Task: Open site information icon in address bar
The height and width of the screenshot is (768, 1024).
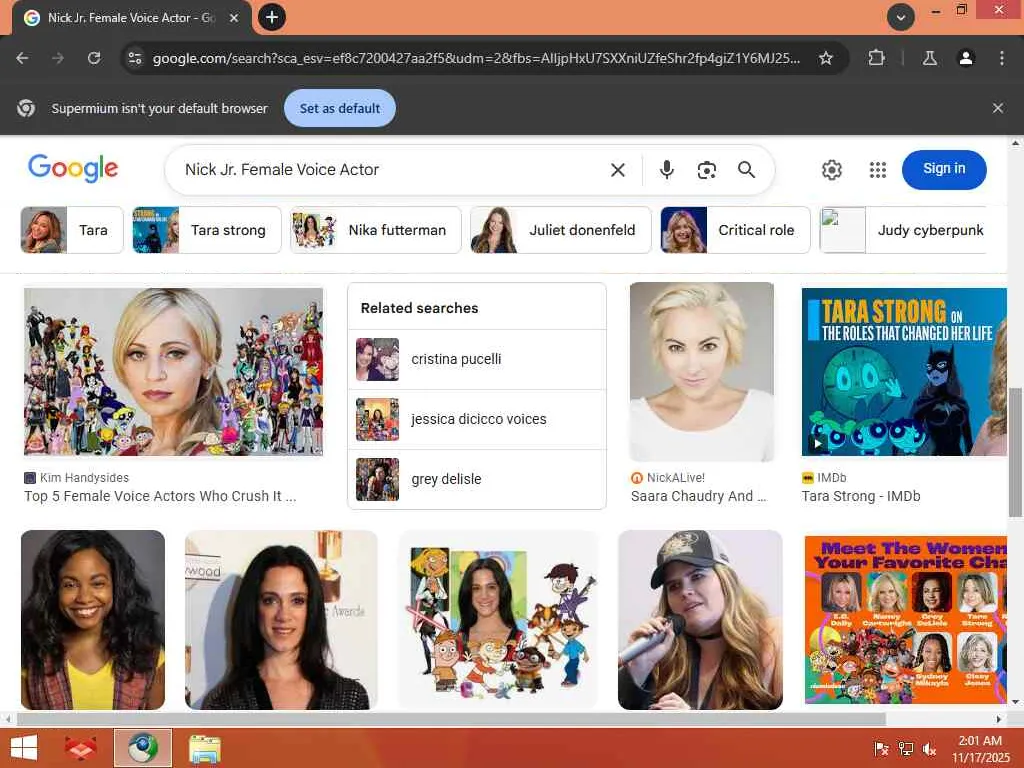Action: (x=135, y=58)
